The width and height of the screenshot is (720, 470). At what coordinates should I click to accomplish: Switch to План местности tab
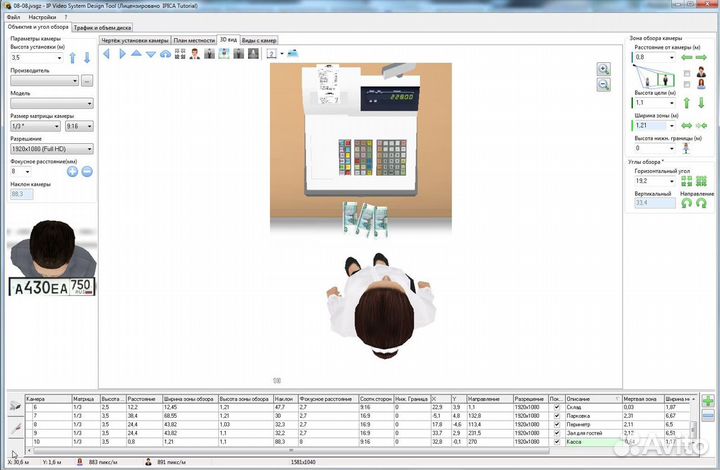tap(194, 40)
